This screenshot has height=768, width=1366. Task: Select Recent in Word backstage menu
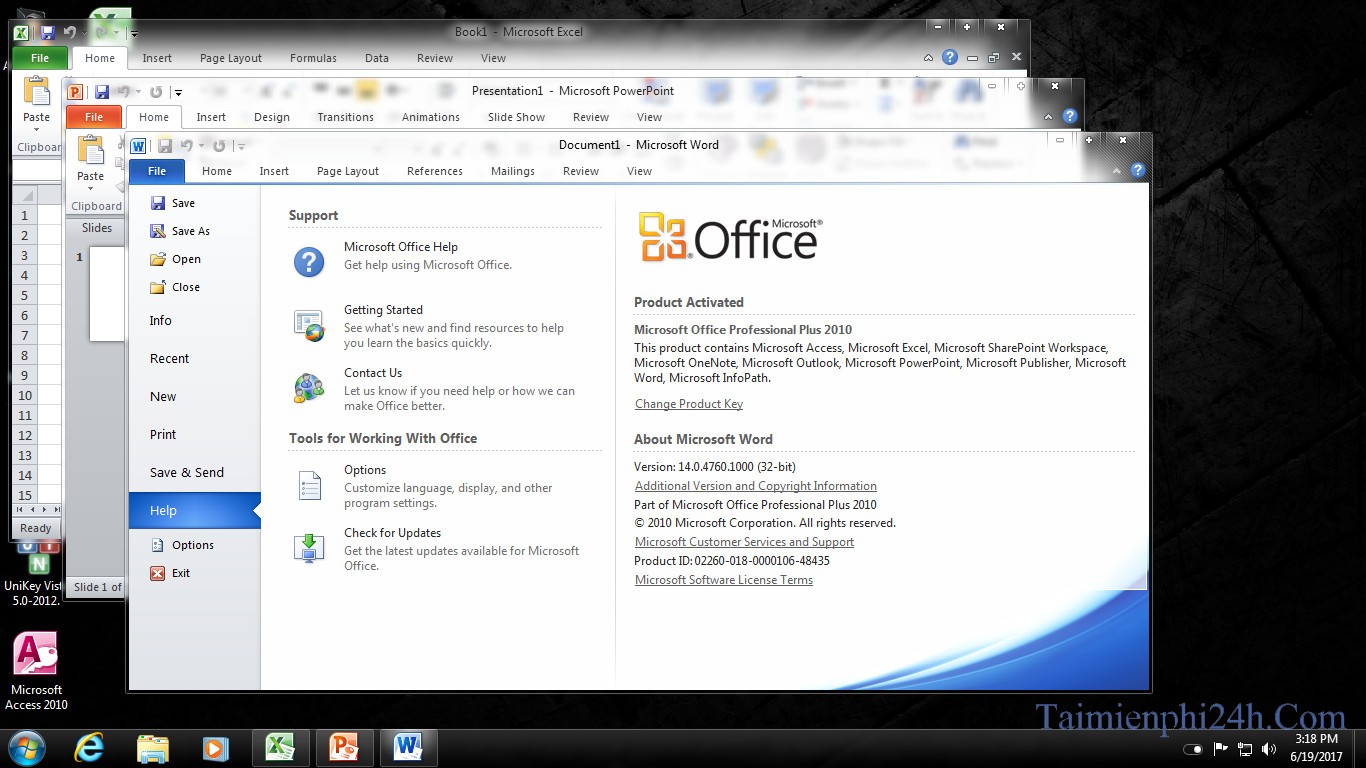coord(170,359)
